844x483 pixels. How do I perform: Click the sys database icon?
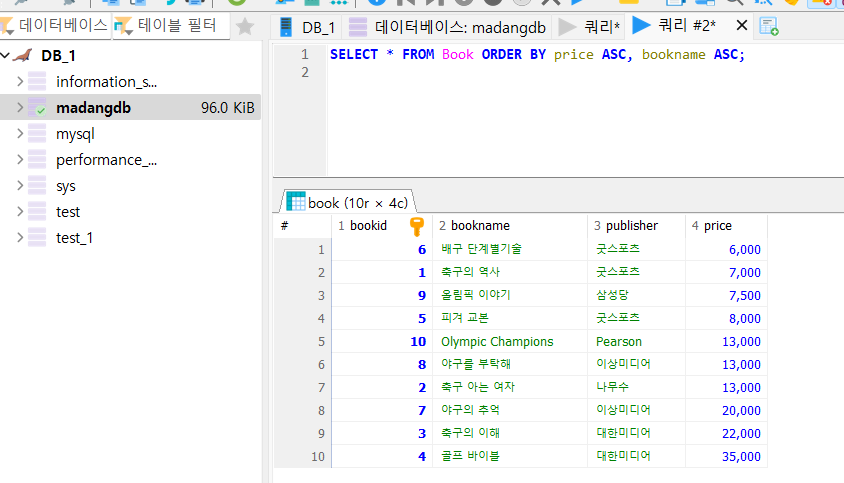[37, 185]
